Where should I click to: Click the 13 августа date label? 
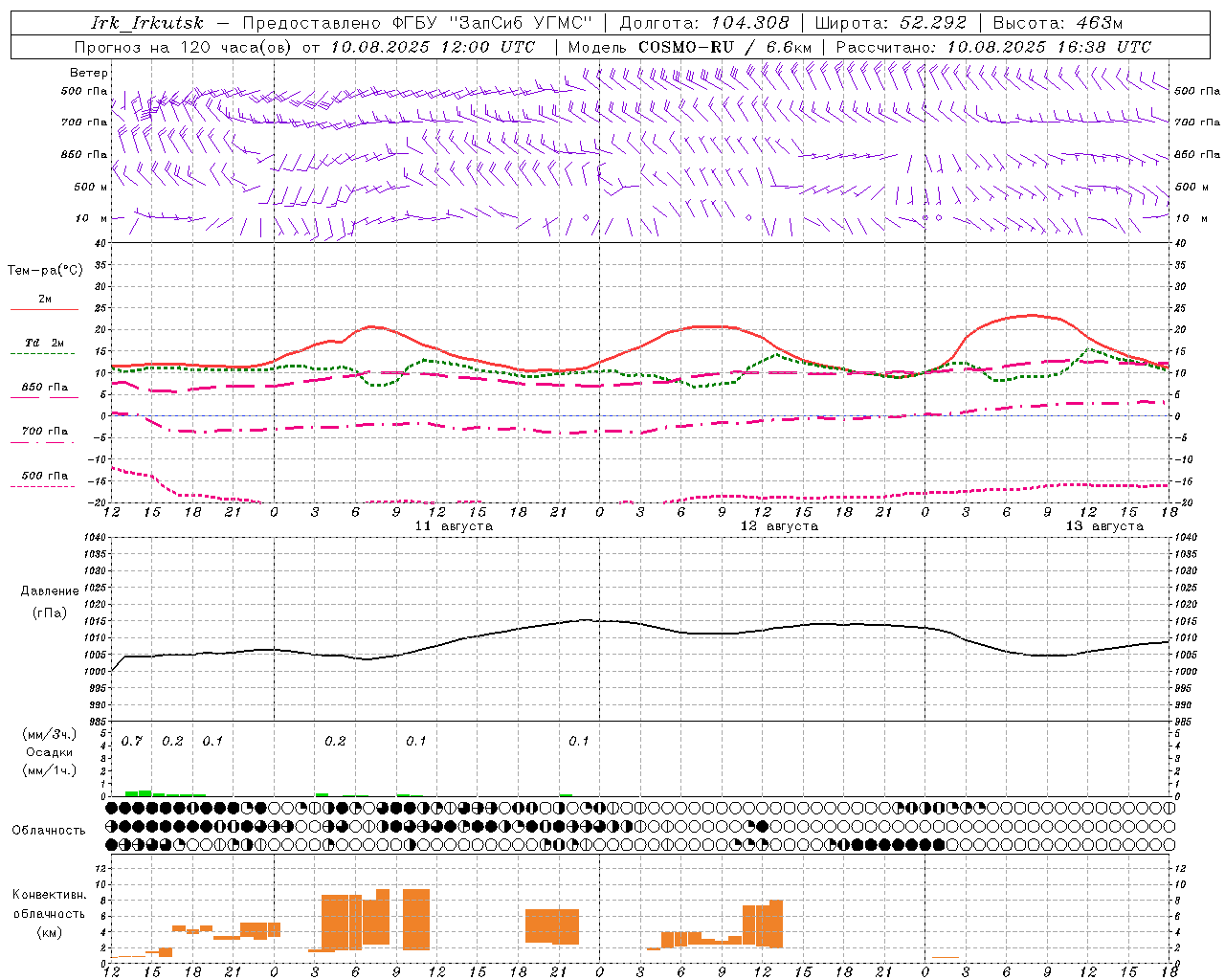1104,526
